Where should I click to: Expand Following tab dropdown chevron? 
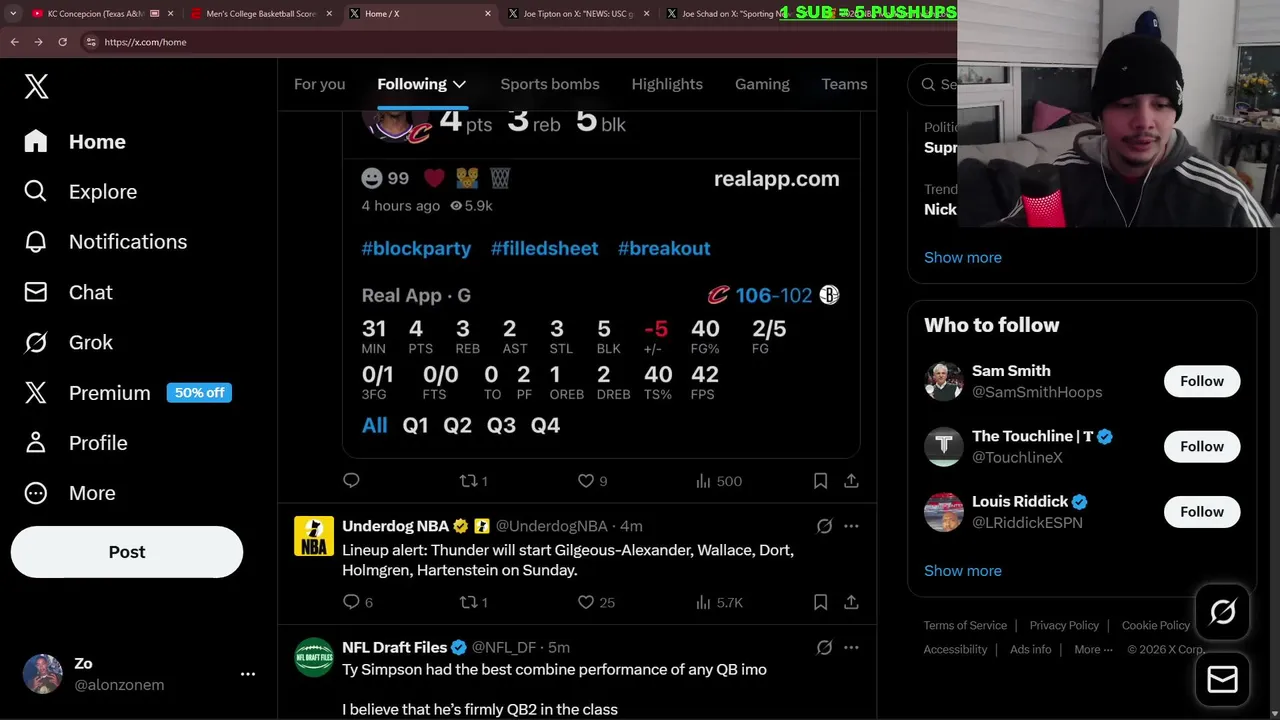tap(459, 84)
